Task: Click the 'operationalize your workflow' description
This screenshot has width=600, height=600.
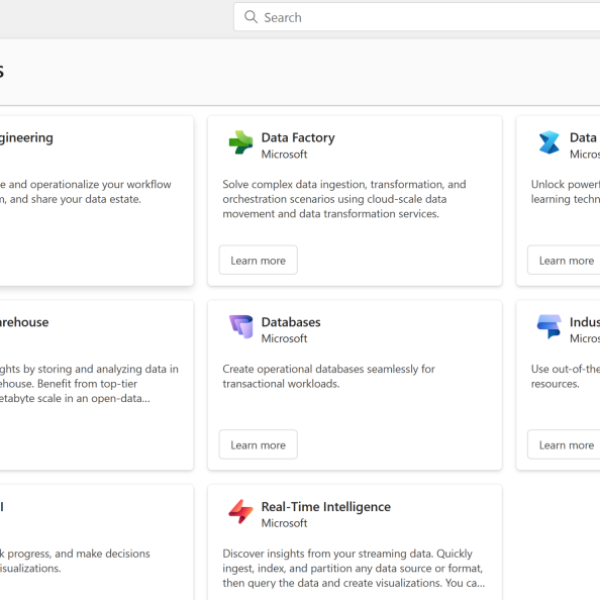Action: (x=85, y=192)
